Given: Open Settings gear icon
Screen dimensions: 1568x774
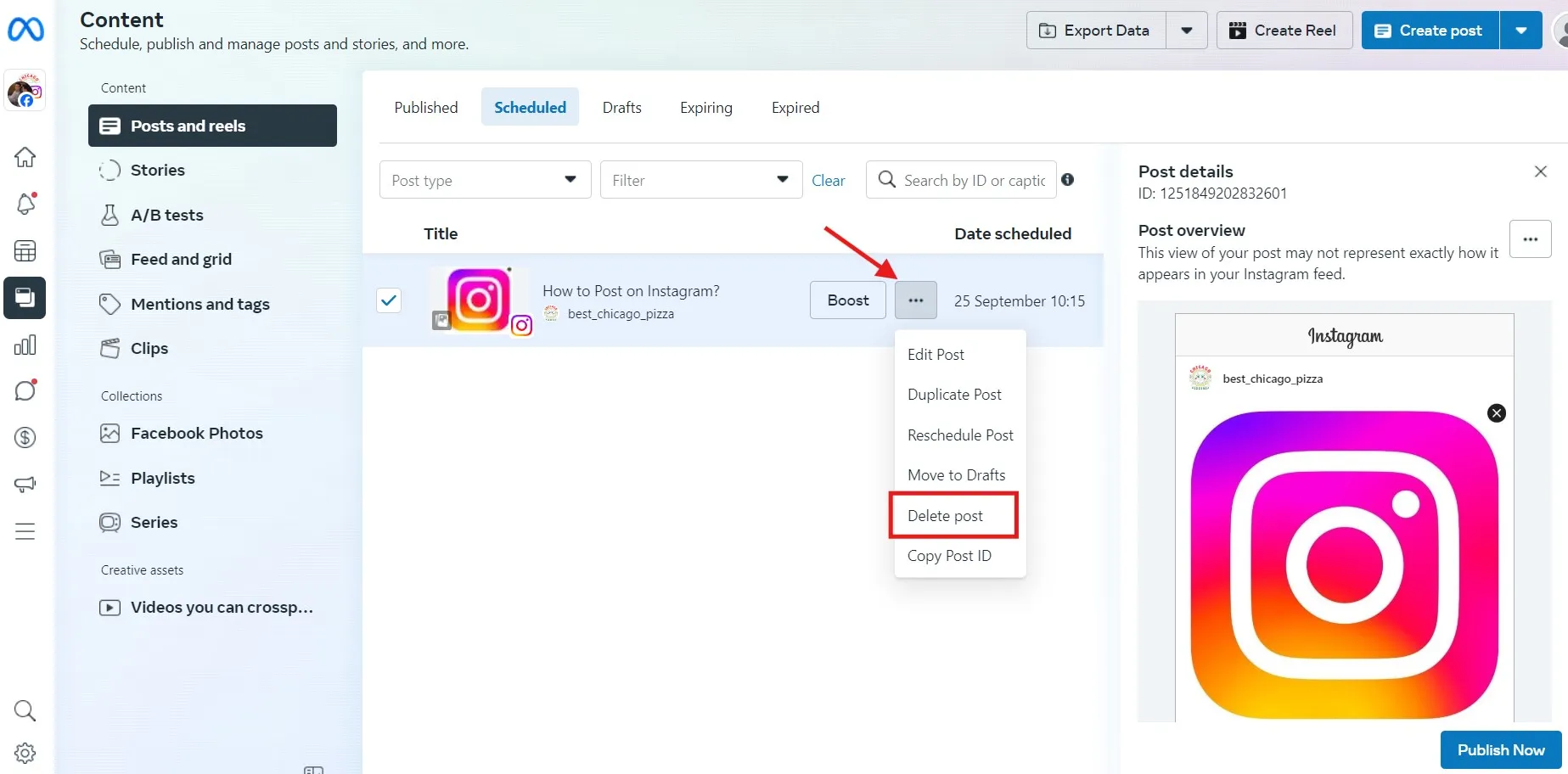Looking at the screenshot, I should (25, 753).
